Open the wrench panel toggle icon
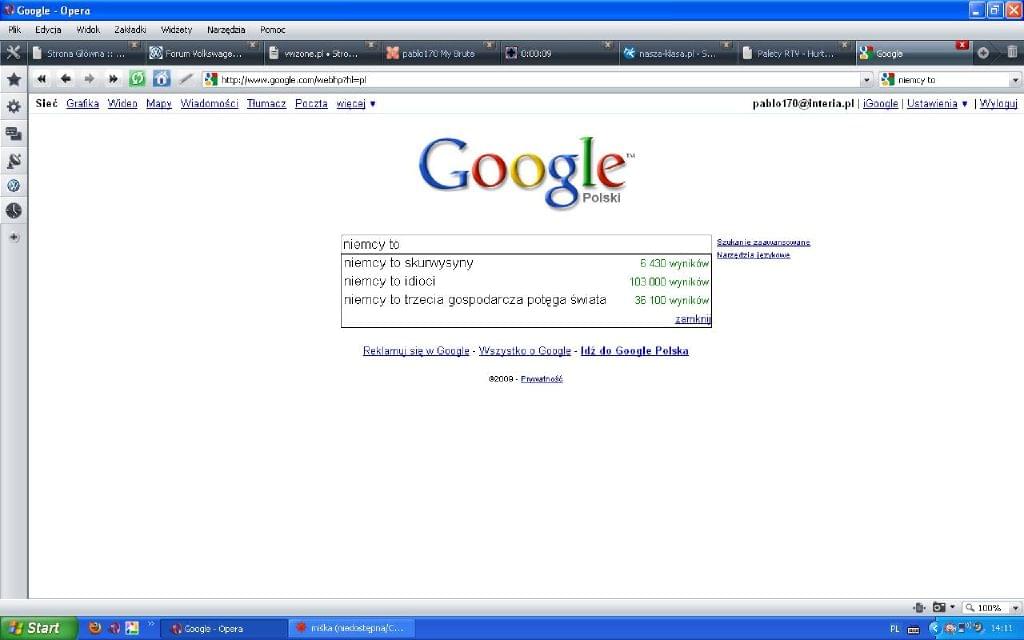The width and height of the screenshot is (1024, 640). 13,53
